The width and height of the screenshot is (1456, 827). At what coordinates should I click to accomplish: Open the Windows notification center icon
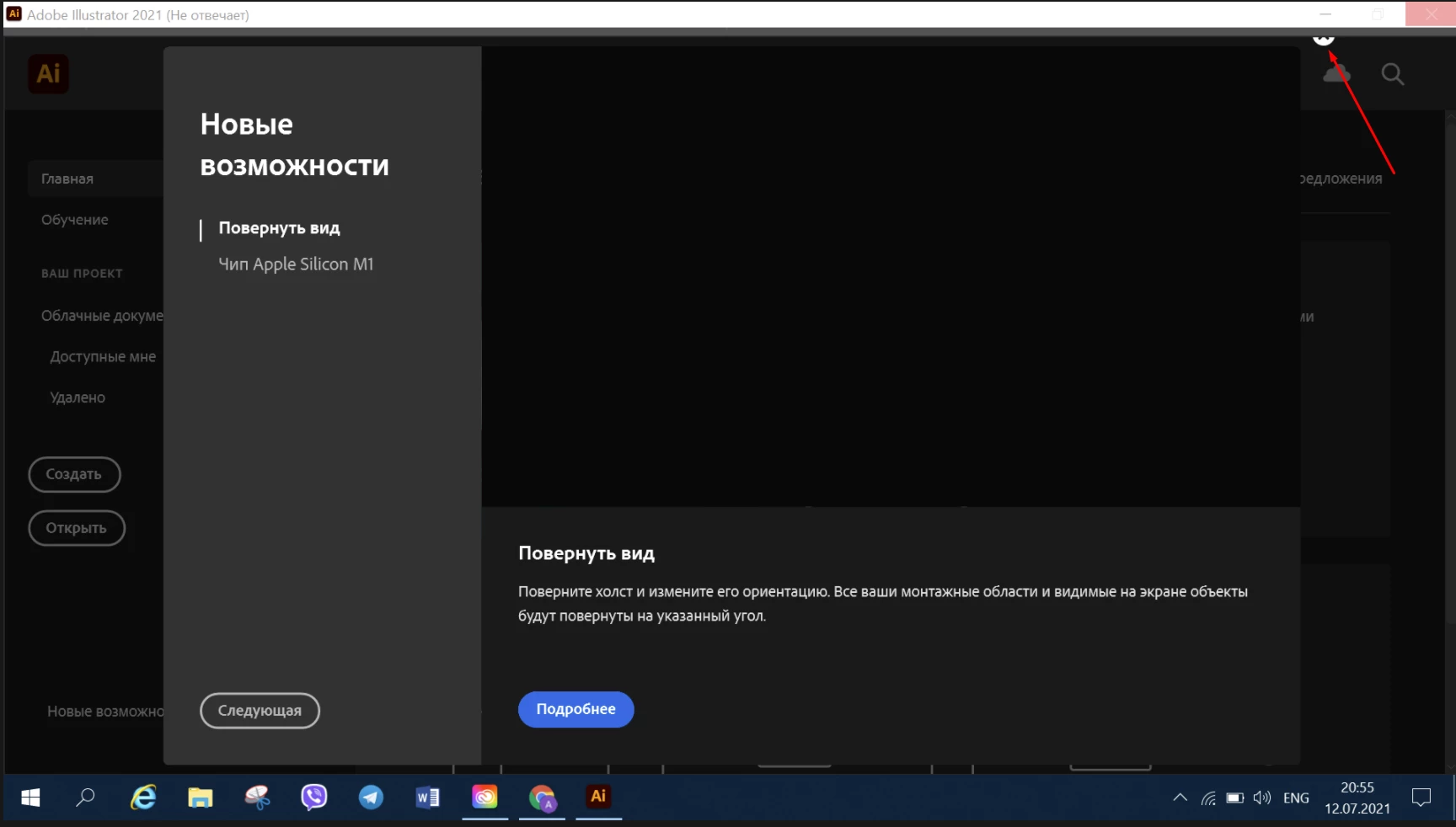pyautogui.click(x=1421, y=798)
